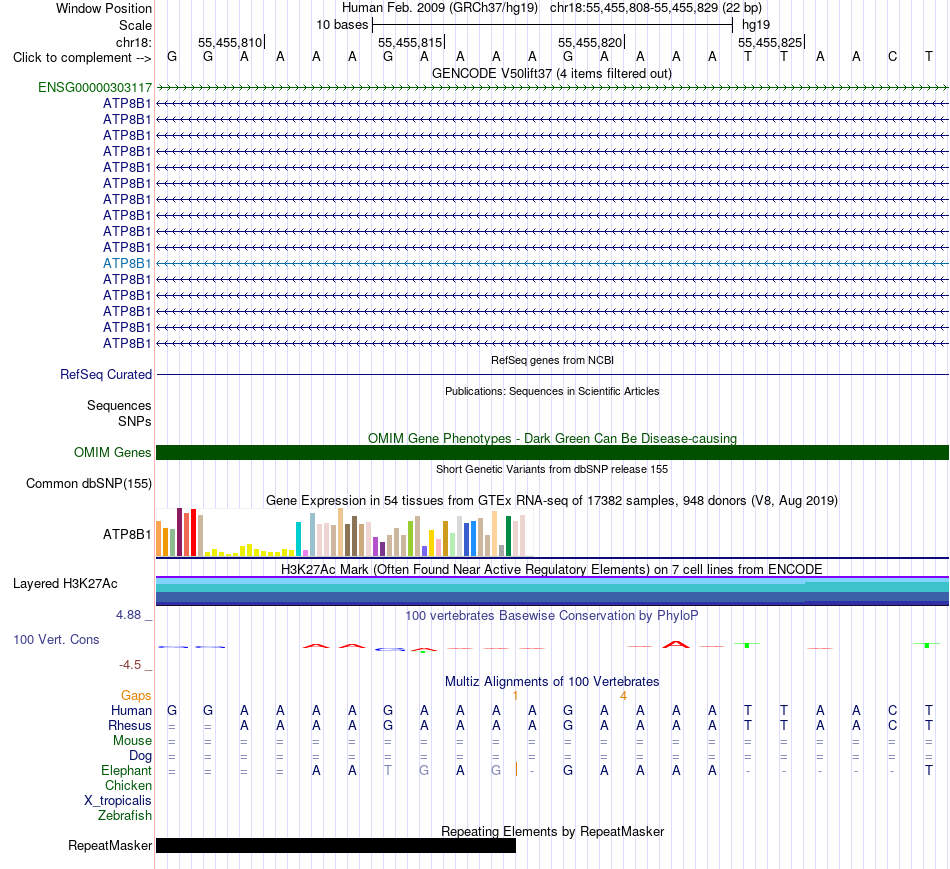Click 'Multiz Alignments of 100 Vertebrates' title
This screenshot has width=950, height=869.
point(552,682)
